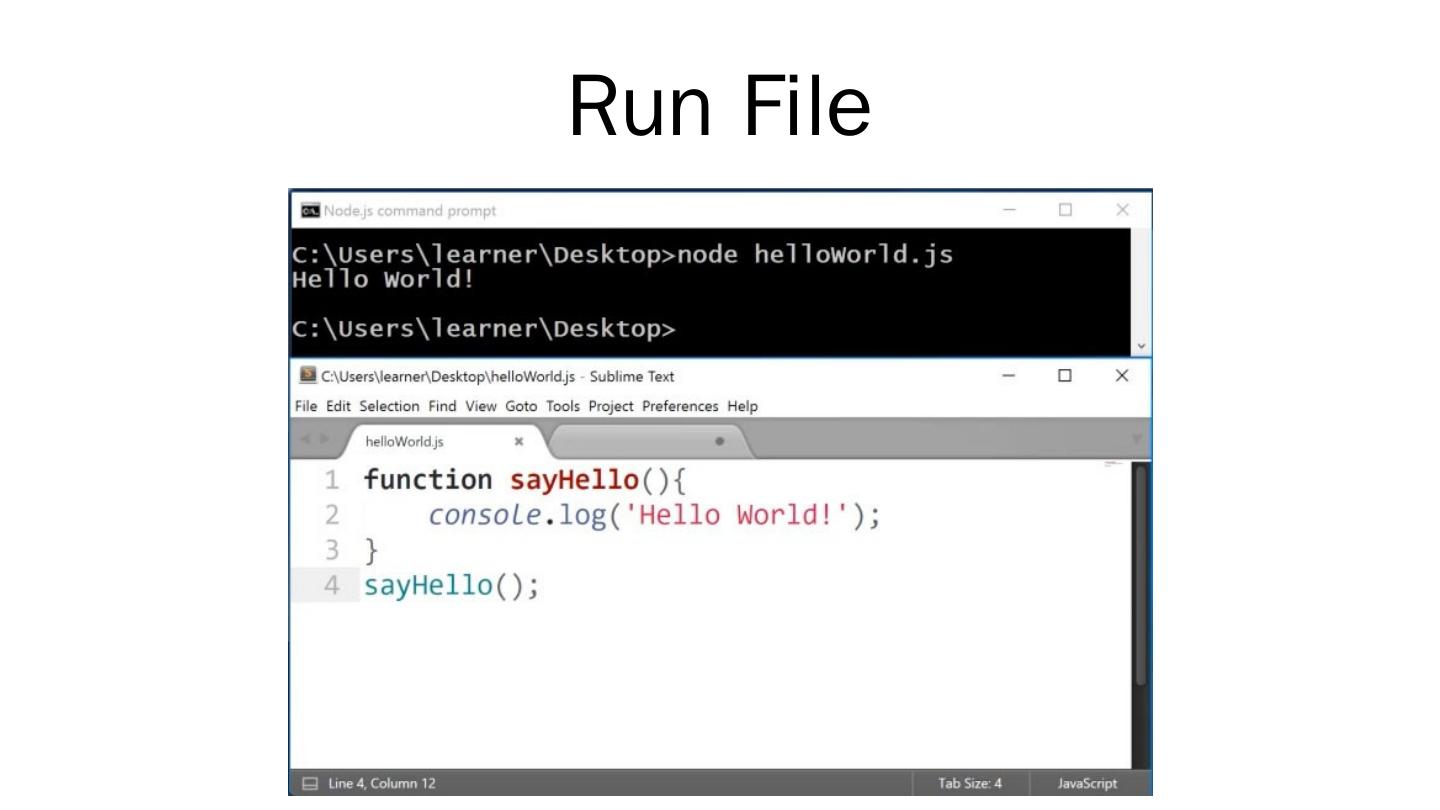Screen dimensions: 1440x810
Task: Close the Node.js command prompt window
Action: [x=1122, y=210]
